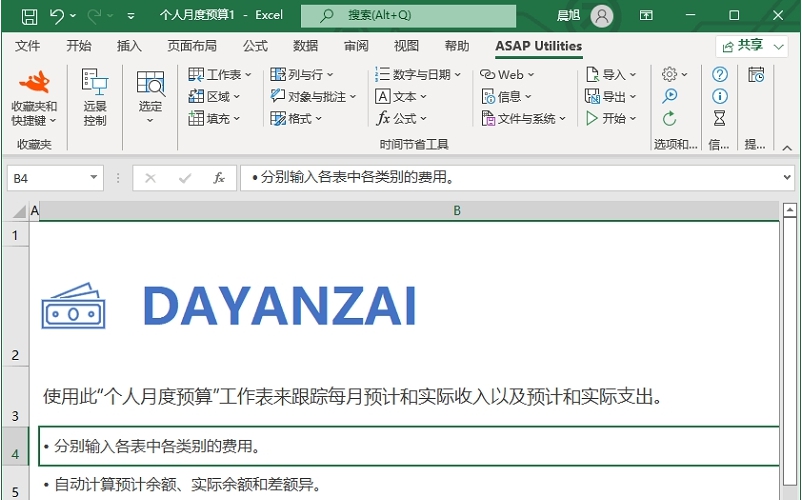Viewport: 803px width, 500px height.
Task: Open the Undo history dropdown arrow
Action: point(73,16)
